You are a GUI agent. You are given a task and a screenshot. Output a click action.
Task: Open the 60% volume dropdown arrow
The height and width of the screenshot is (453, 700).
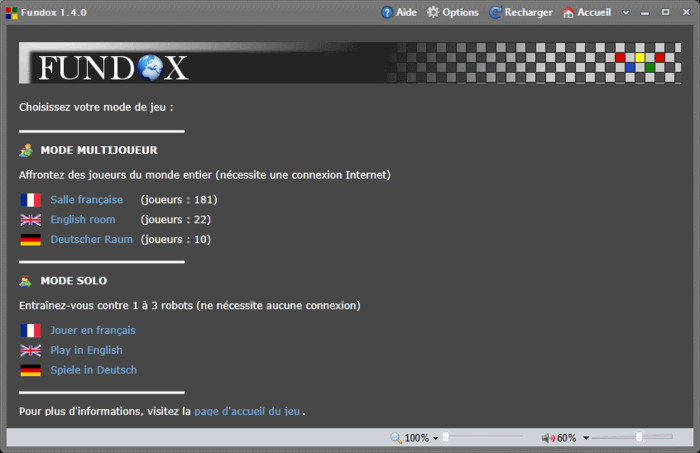(586, 438)
